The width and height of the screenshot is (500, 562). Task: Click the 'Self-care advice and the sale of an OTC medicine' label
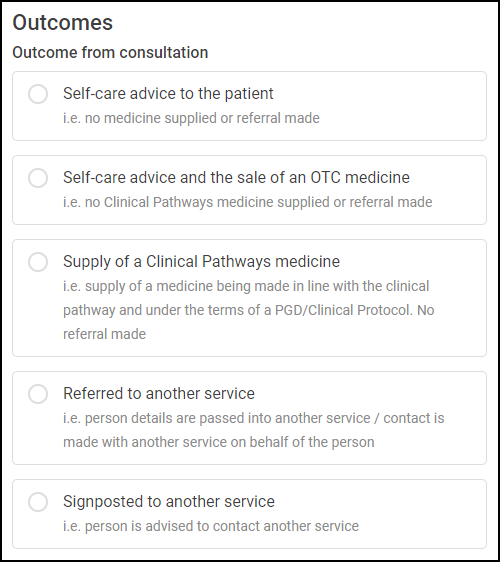tap(236, 177)
